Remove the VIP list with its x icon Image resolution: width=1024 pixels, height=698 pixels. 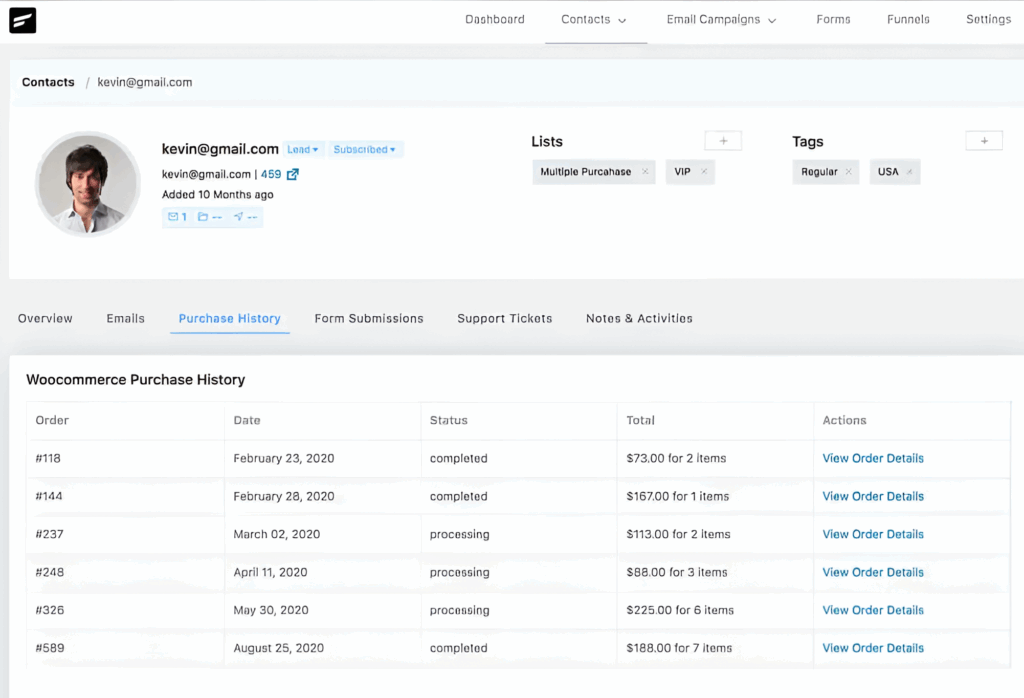pyautogui.click(x=704, y=171)
